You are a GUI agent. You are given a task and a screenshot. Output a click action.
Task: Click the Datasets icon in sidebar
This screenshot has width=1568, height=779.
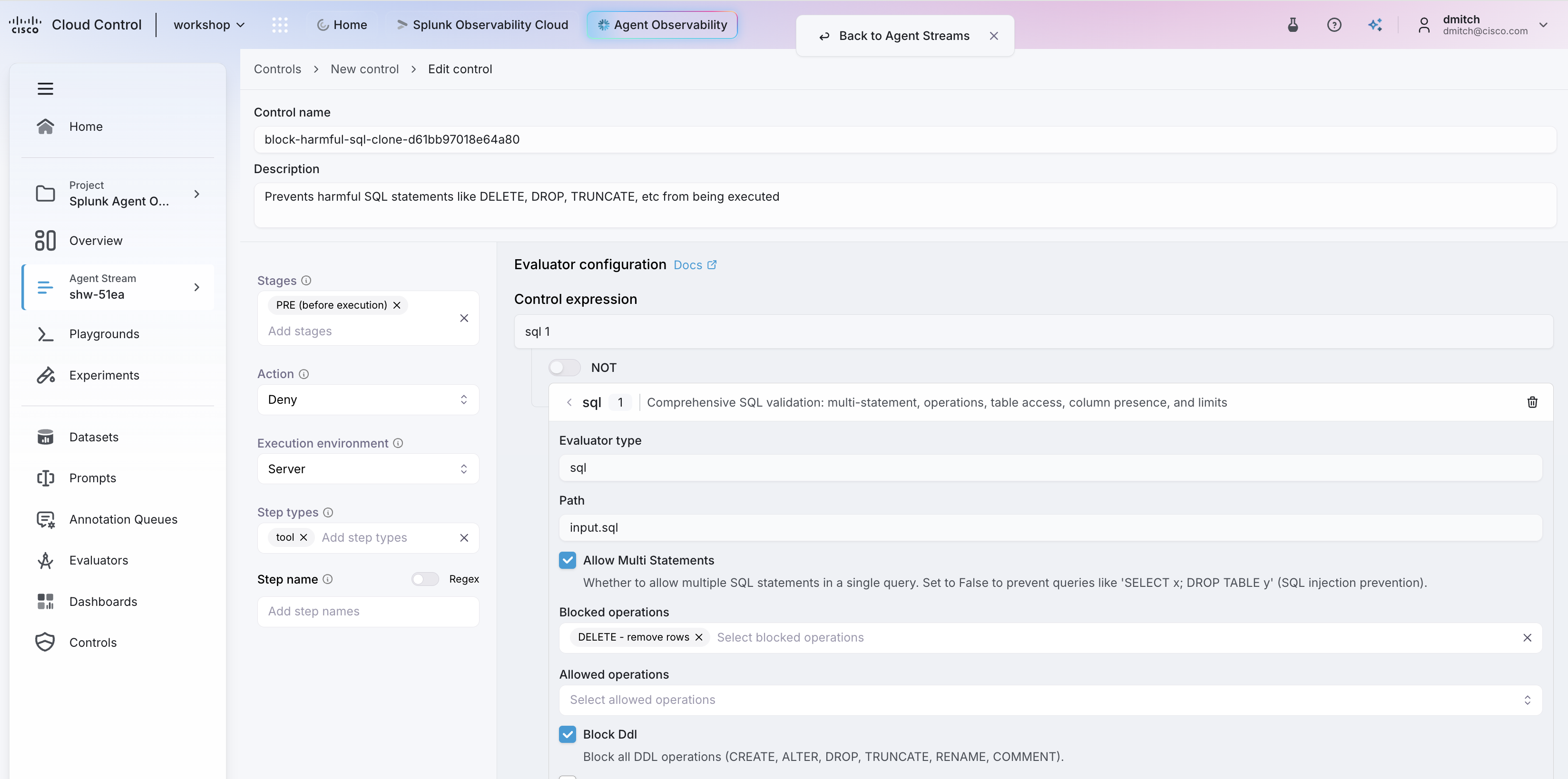(x=45, y=437)
